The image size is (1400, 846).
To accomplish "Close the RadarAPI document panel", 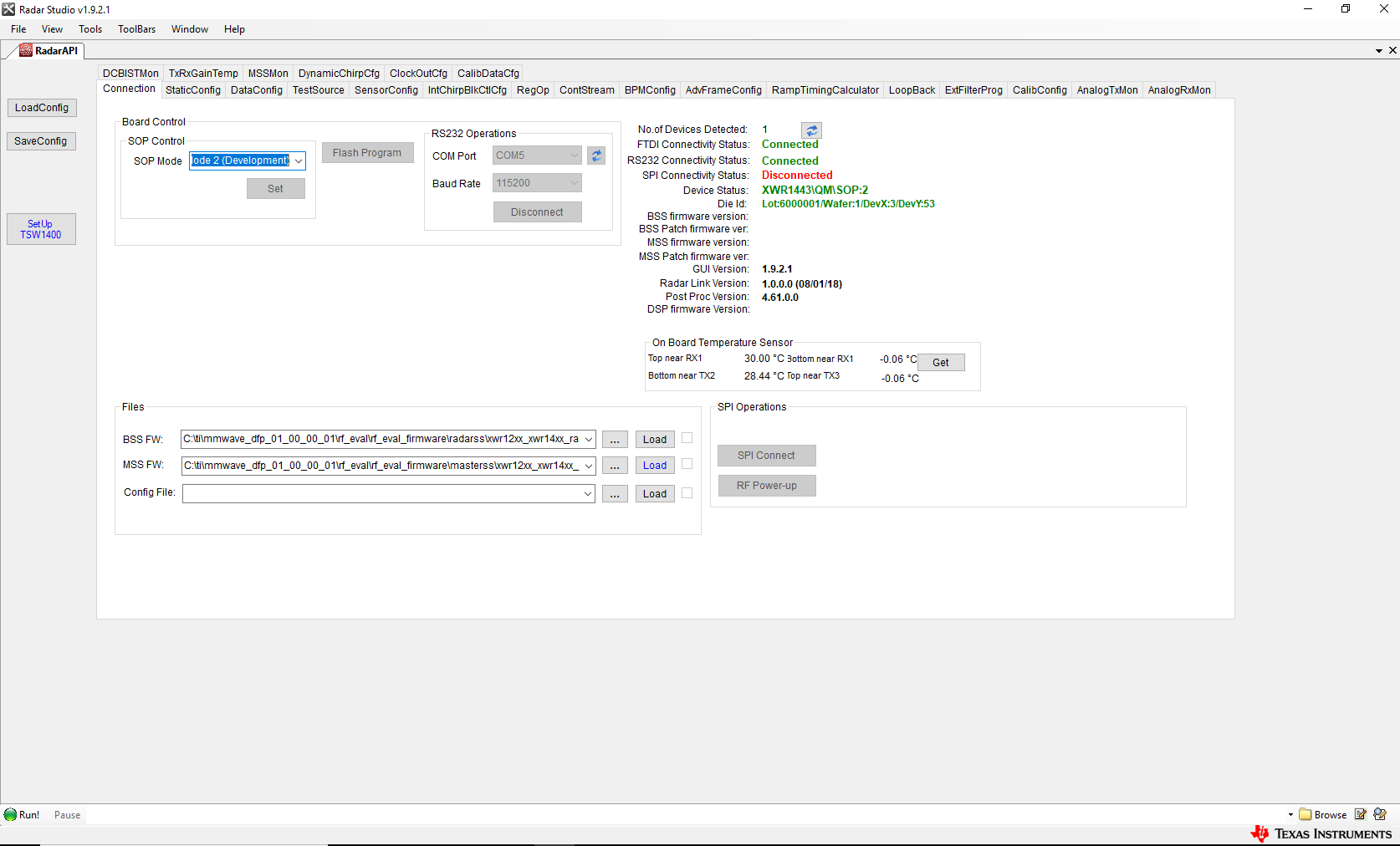I will 1392,50.
